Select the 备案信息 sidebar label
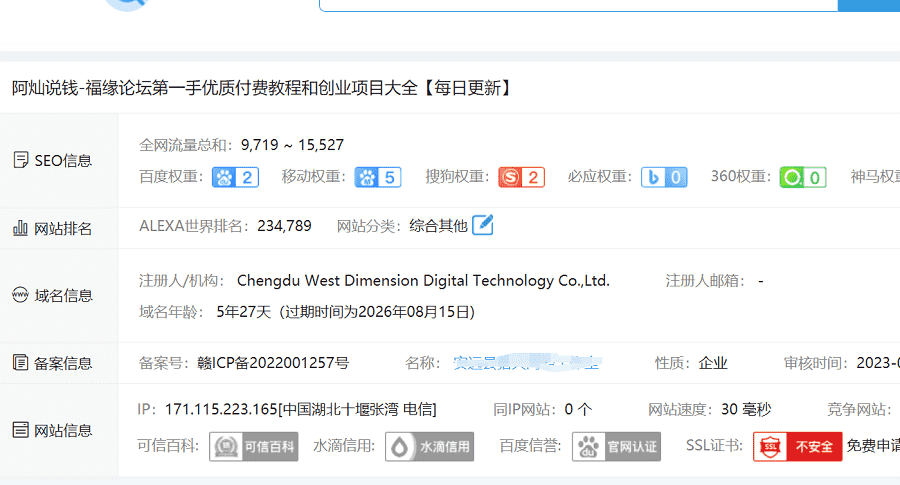The height and width of the screenshot is (485, 900). point(63,363)
